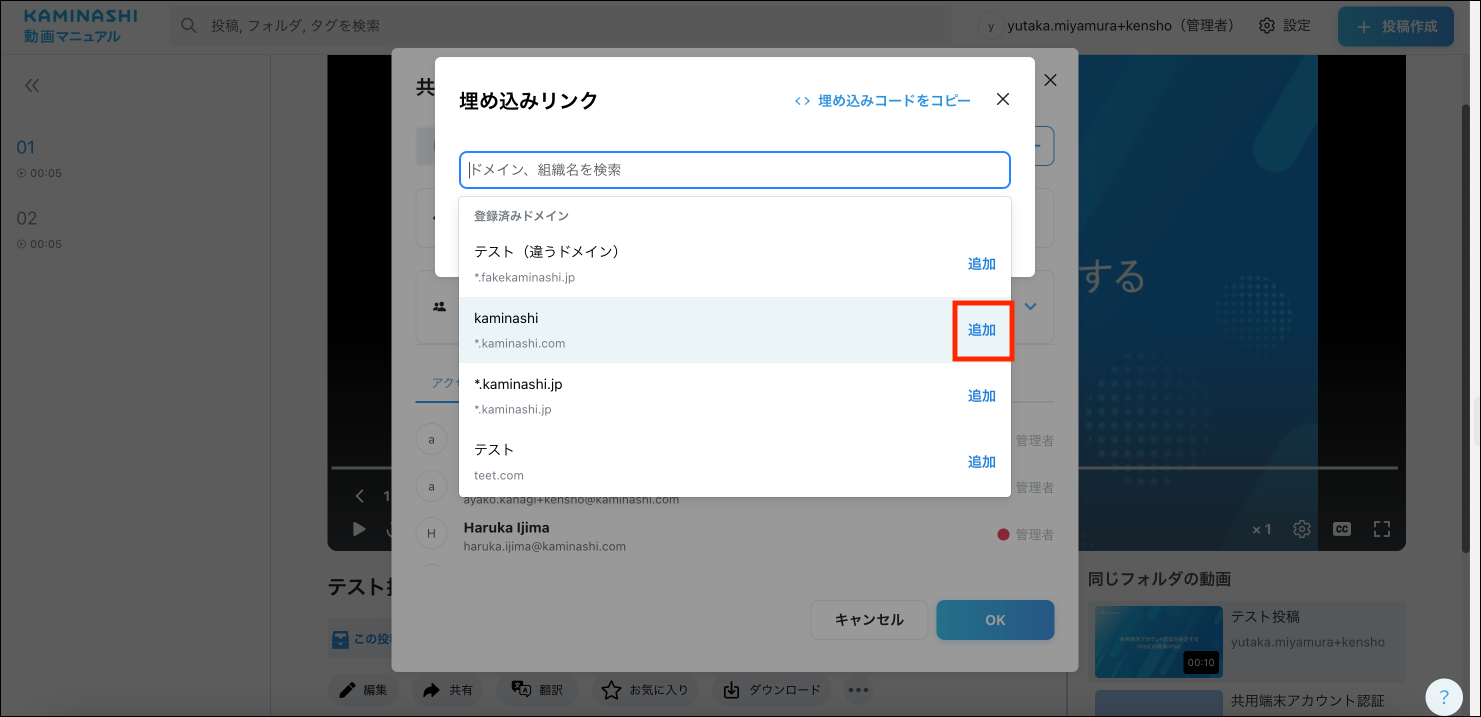Go to the previous chapter in player

click(x=360, y=496)
